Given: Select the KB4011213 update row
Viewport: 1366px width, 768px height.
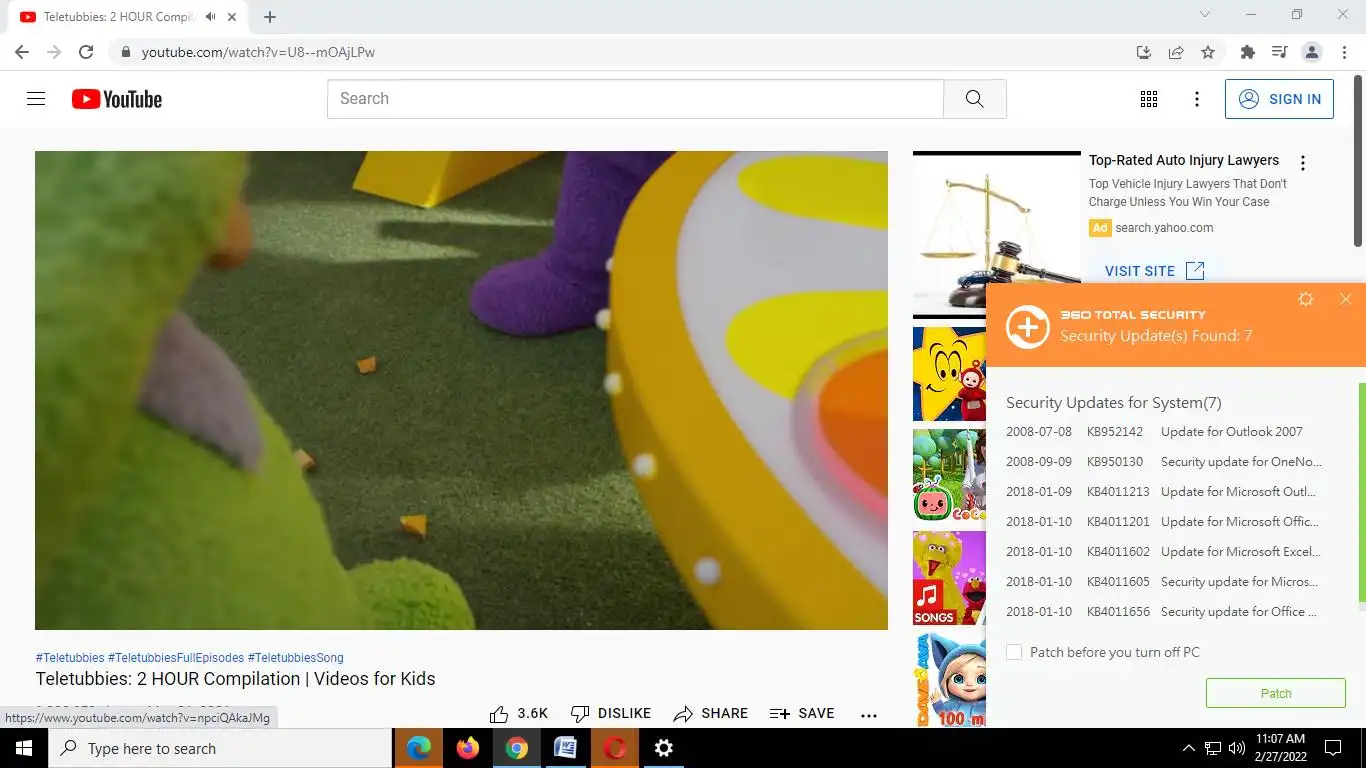Looking at the screenshot, I should point(1164,492).
